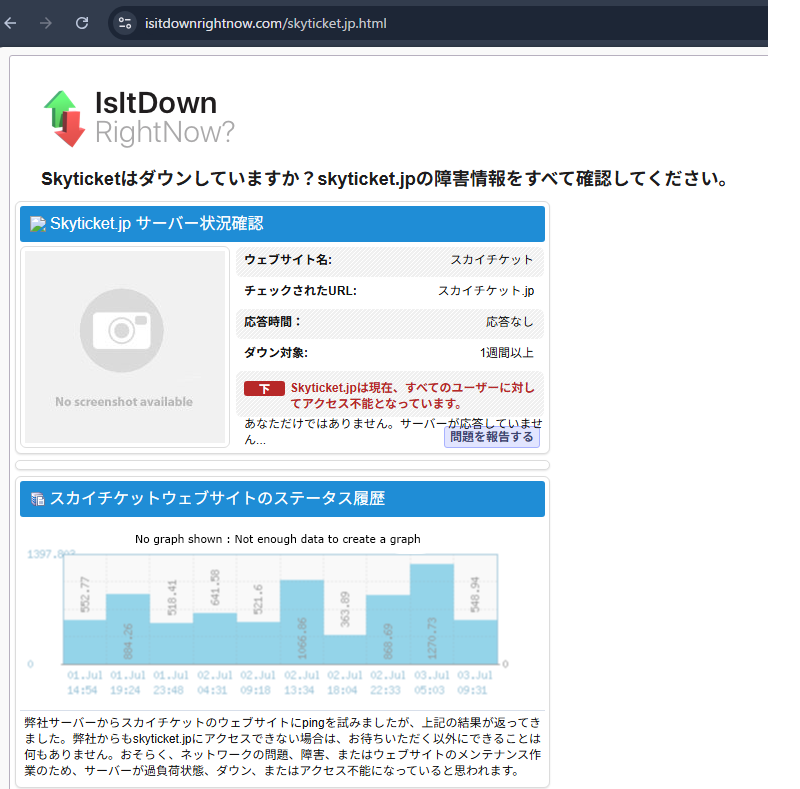
Task: Click the address bar URL text
Action: pos(265,23)
